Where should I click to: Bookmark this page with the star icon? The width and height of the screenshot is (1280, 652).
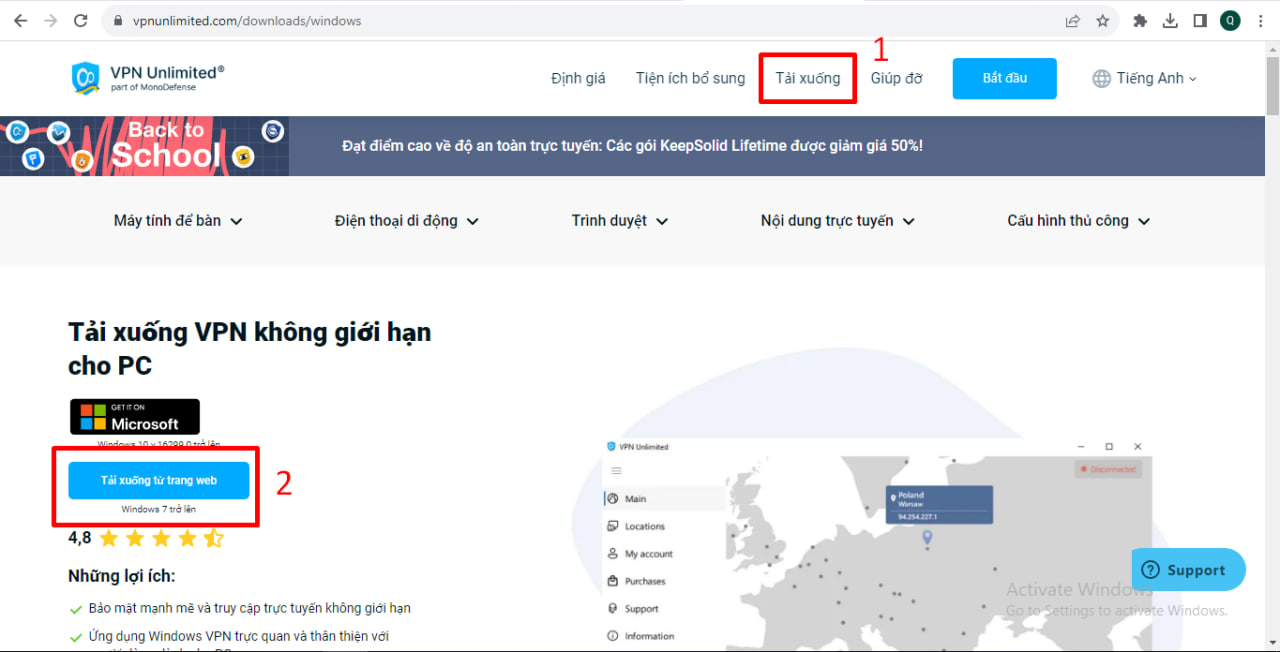click(x=1102, y=20)
